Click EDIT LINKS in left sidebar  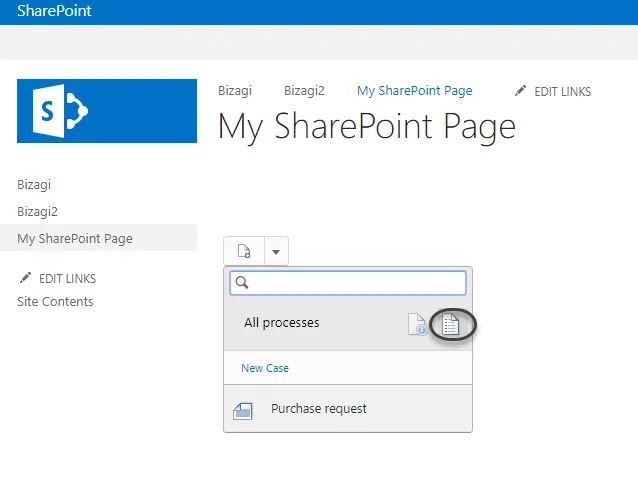pyautogui.click(x=68, y=278)
